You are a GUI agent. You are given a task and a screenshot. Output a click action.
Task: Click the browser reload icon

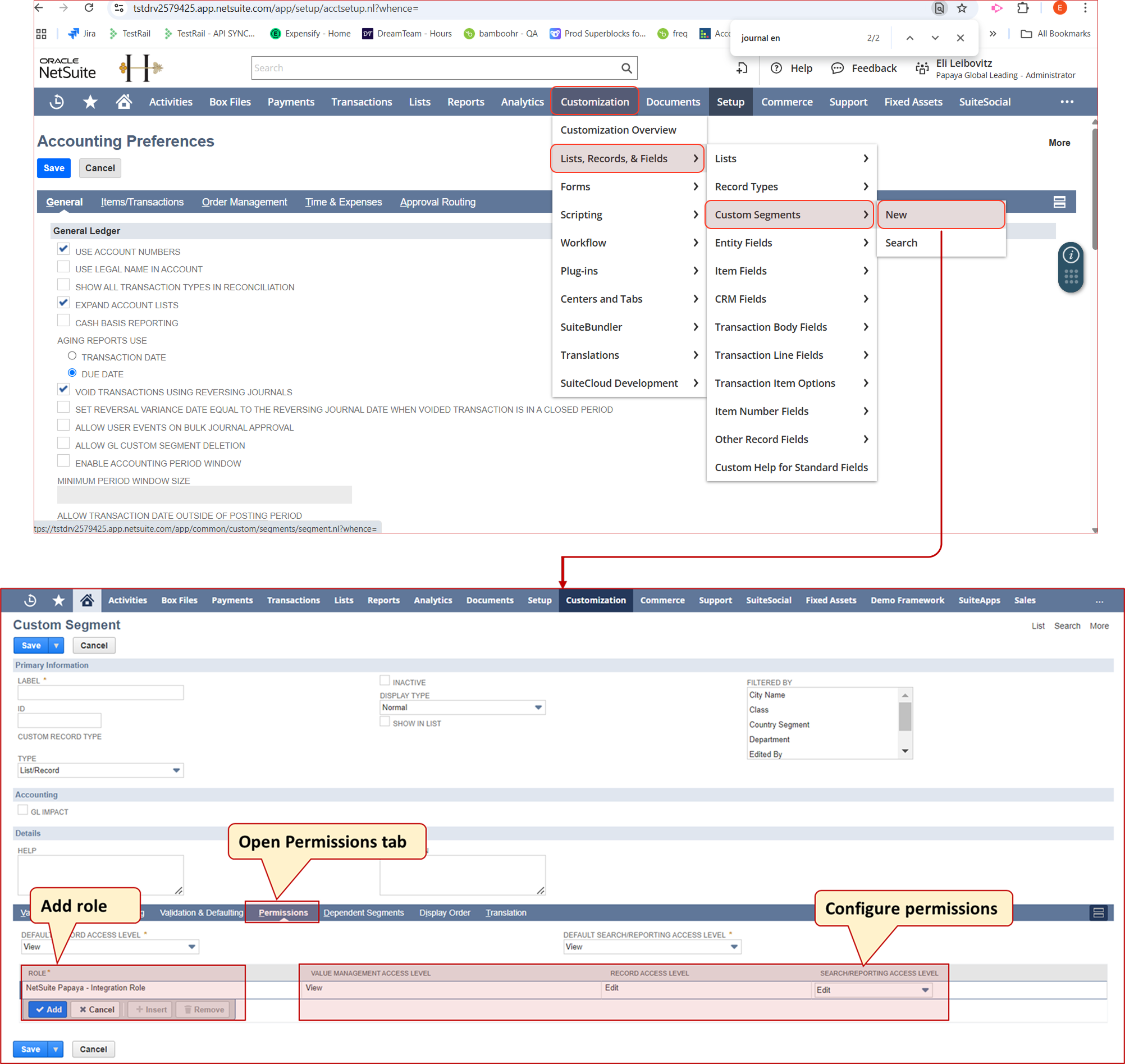(89, 8)
